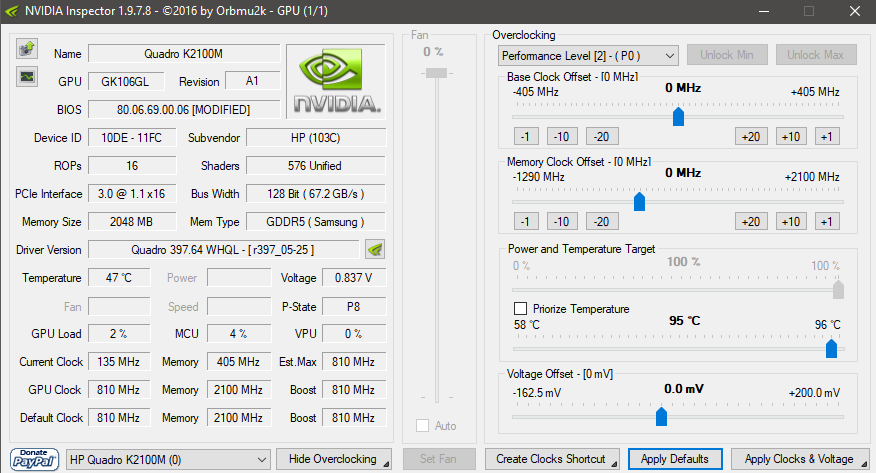Toggle the Priorize Temperature checkbox
This screenshot has height=473, width=876.
tap(520, 308)
